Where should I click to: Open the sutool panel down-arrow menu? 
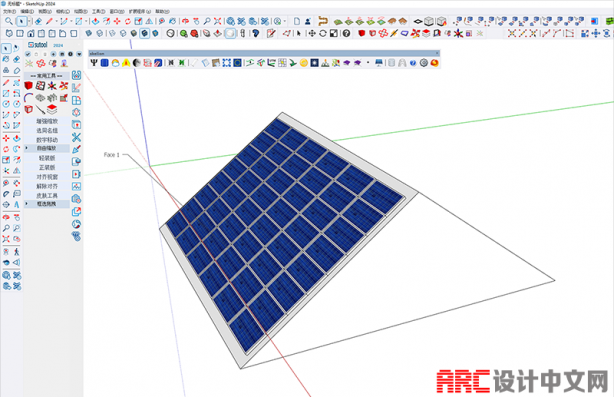(x=79, y=54)
